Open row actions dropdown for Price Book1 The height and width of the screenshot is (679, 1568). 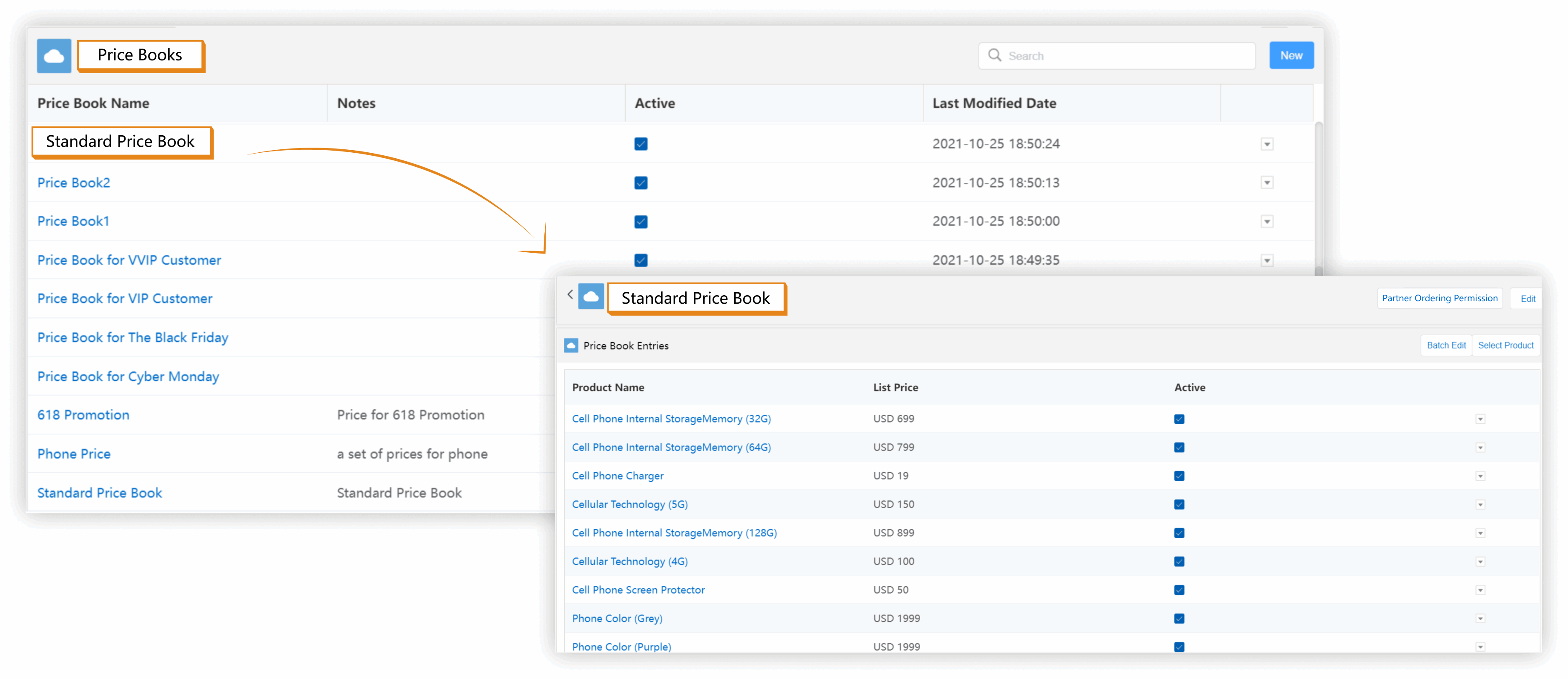pyautogui.click(x=1267, y=222)
